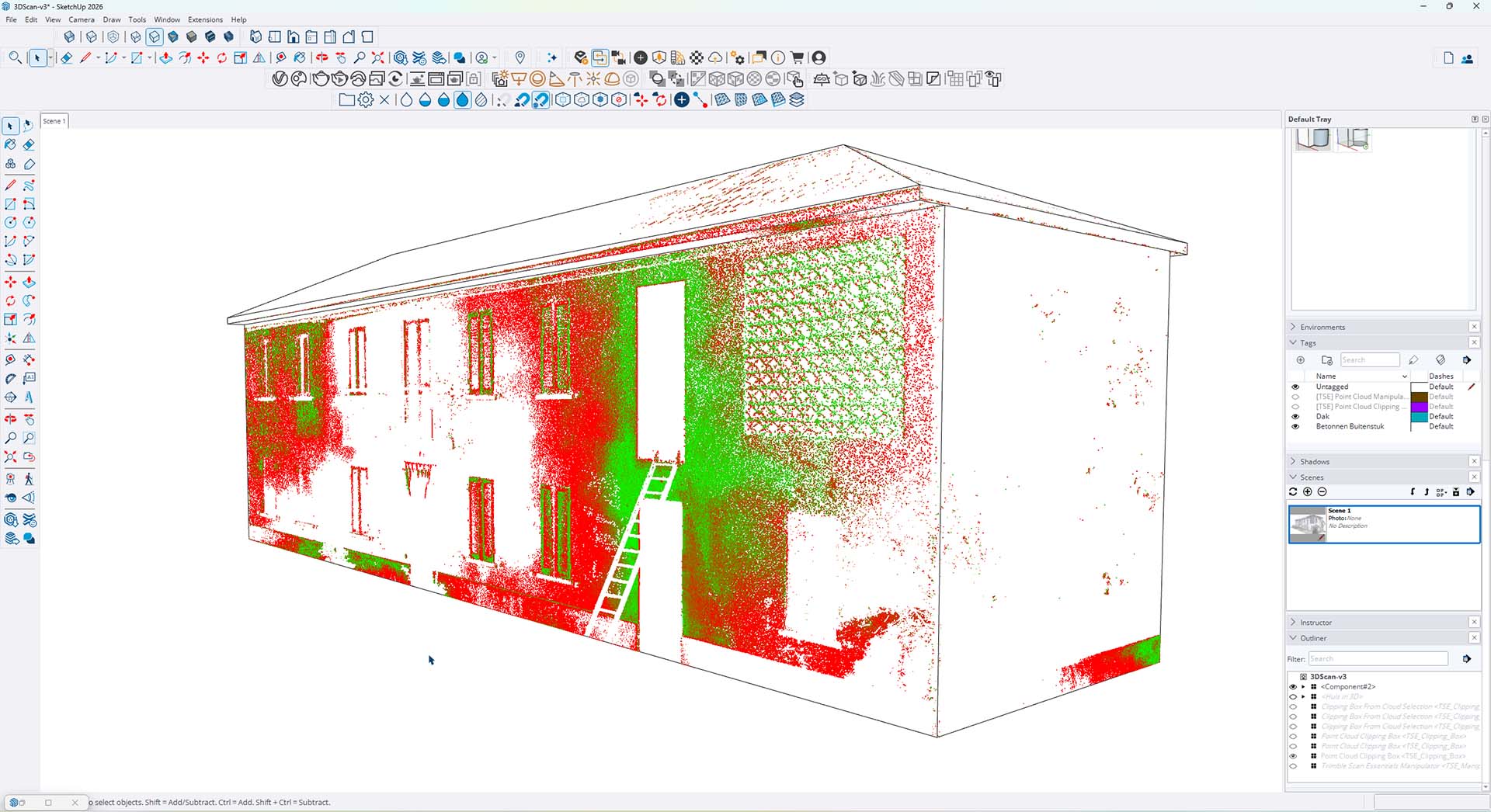Click the Outliner filter search field
This screenshot has width=1491, height=812.
click(1378, 659)
